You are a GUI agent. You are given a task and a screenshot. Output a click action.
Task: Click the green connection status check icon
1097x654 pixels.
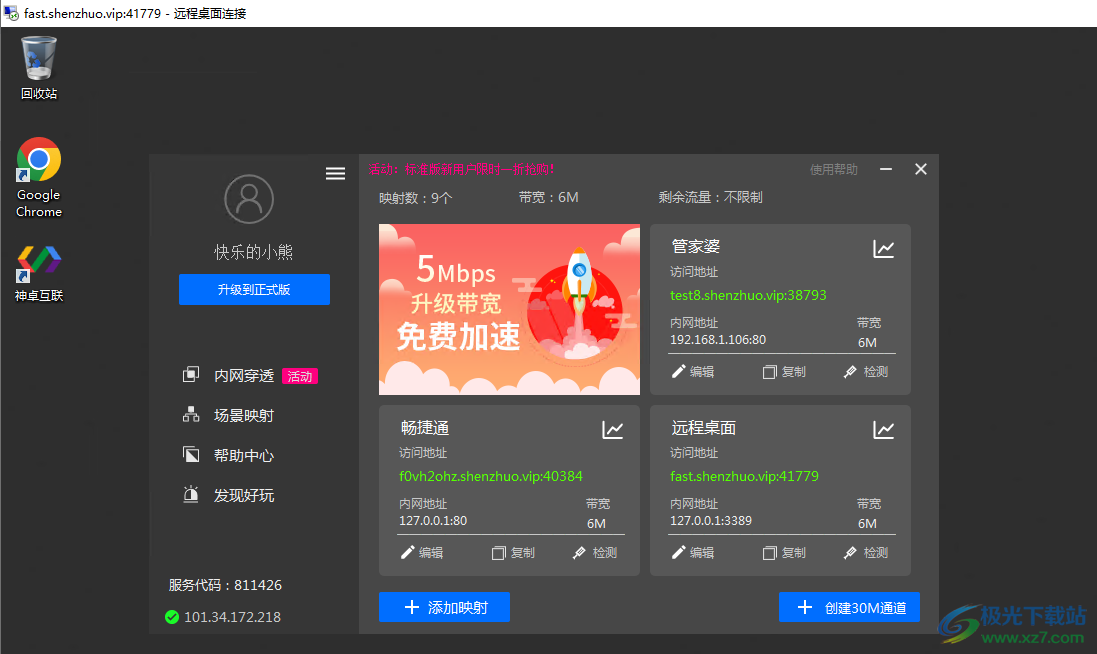(x=171, y=617)
